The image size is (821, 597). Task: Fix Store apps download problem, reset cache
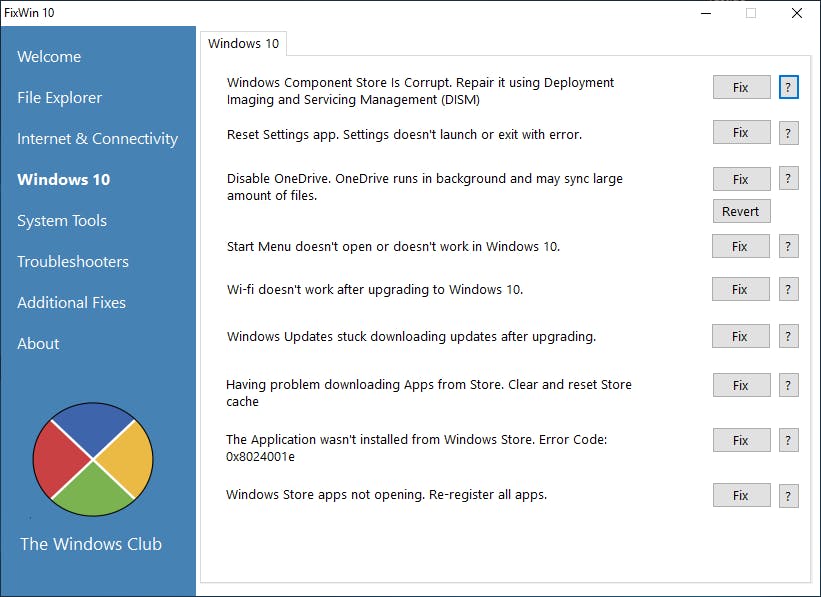741,385
